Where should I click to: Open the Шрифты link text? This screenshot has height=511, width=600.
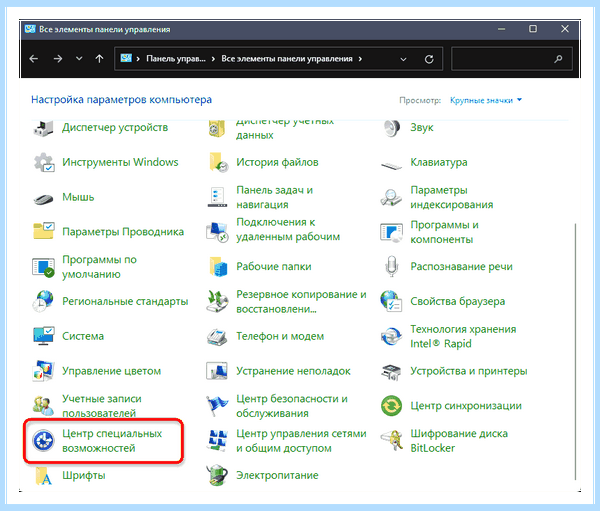84,475
